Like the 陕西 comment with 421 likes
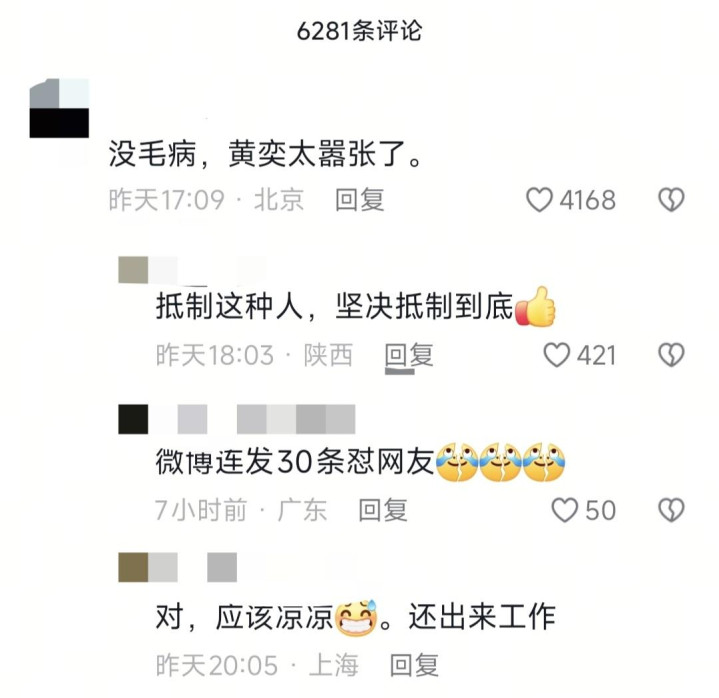 (x=557, y=355)
